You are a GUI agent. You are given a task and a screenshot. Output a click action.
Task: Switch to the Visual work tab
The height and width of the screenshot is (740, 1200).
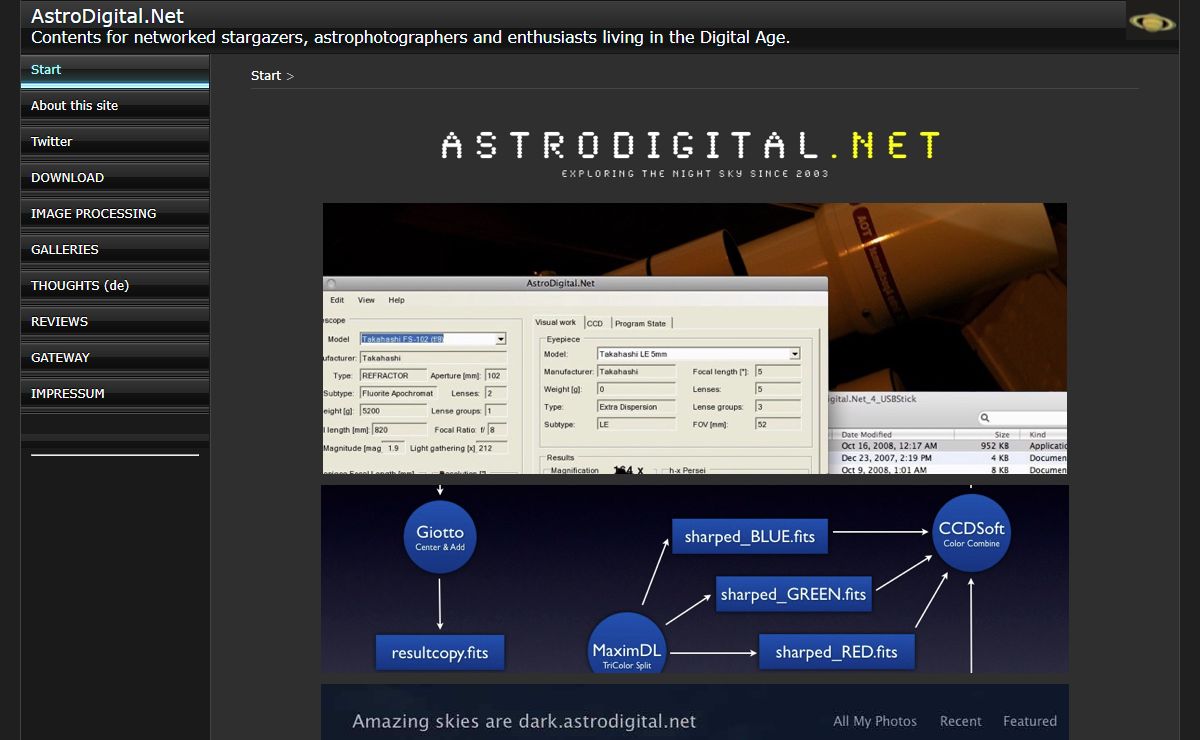pos(556,322)
